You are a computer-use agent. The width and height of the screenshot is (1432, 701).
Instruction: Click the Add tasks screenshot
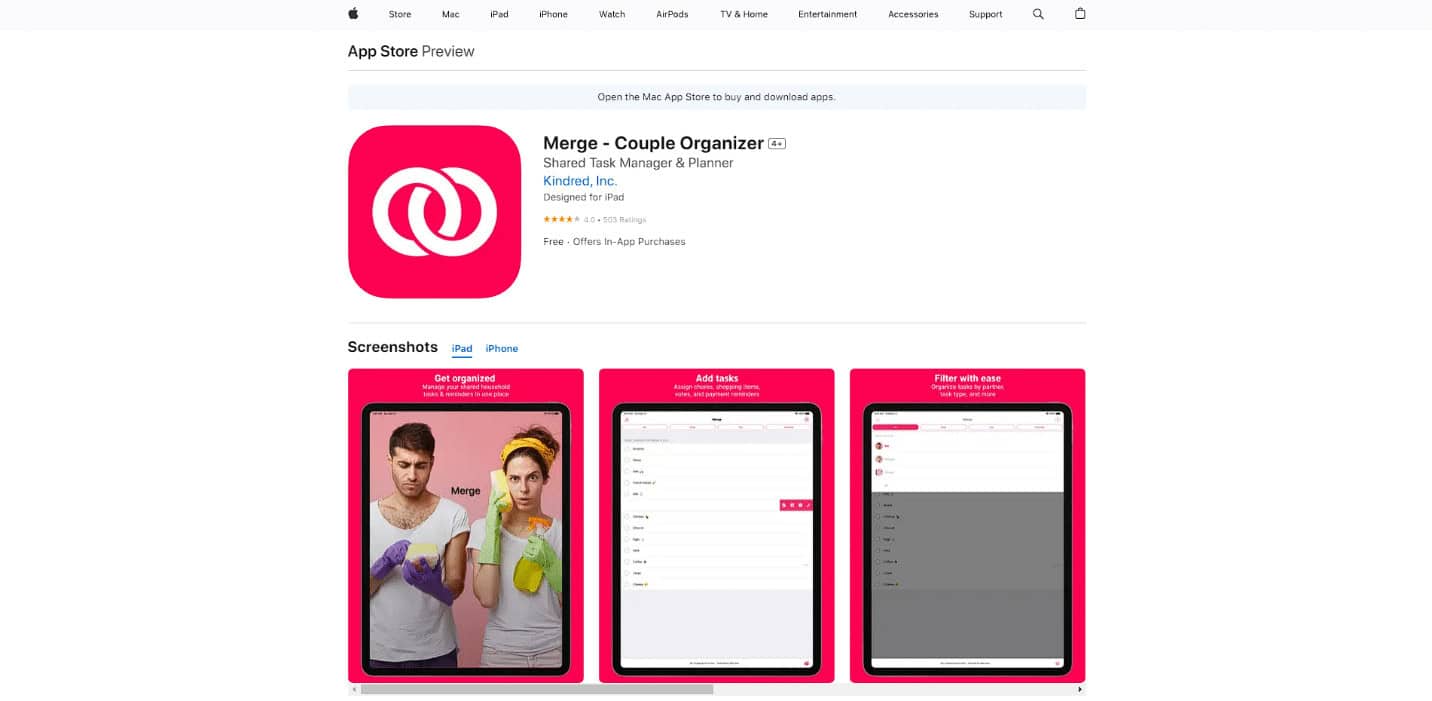click(716, 525)
